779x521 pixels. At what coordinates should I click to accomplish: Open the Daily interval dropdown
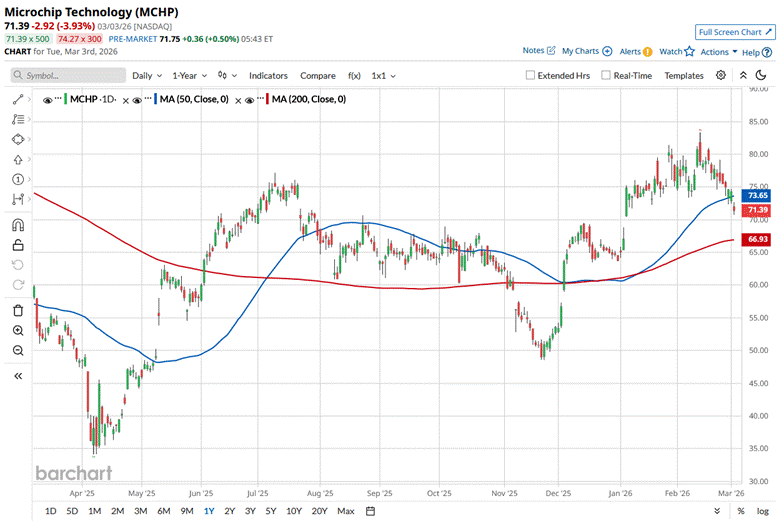(147, 75)
